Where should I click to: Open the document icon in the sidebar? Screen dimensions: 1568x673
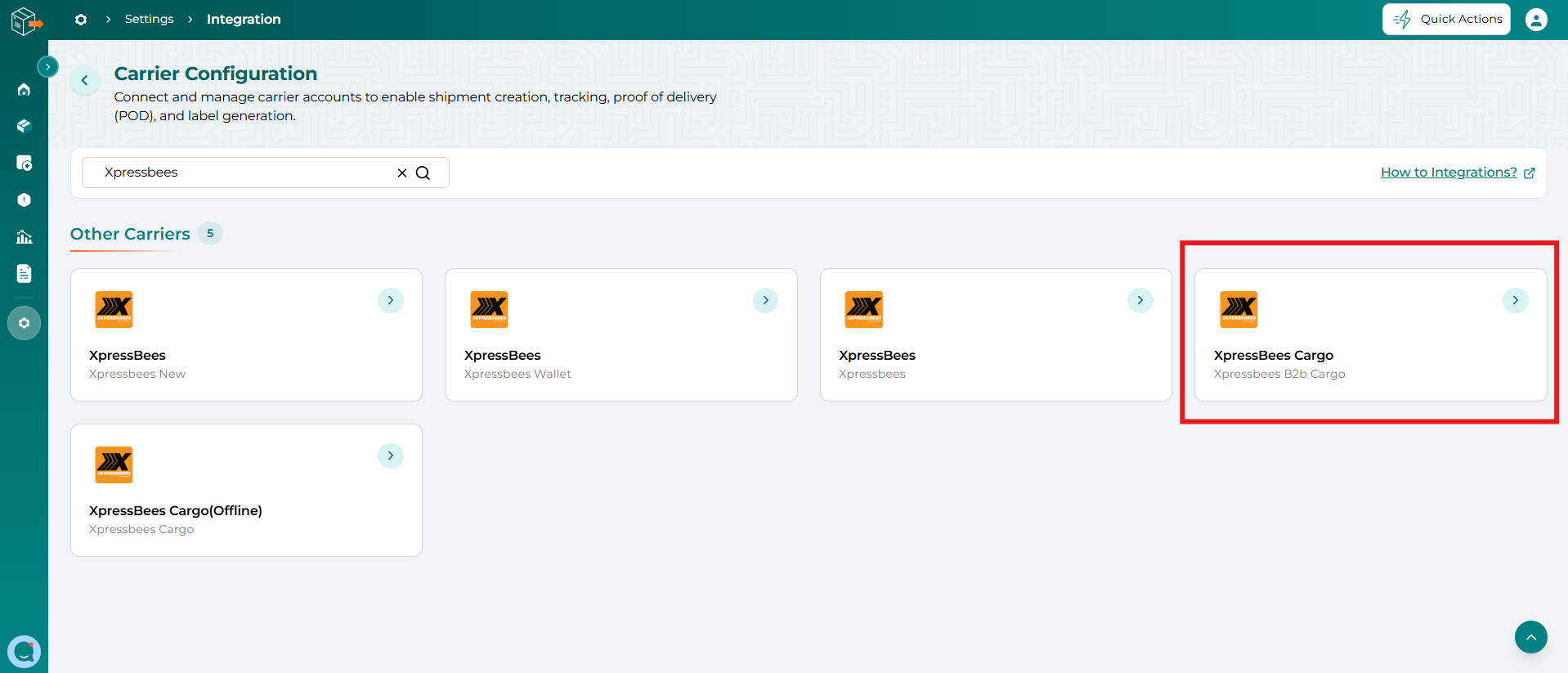24,273
